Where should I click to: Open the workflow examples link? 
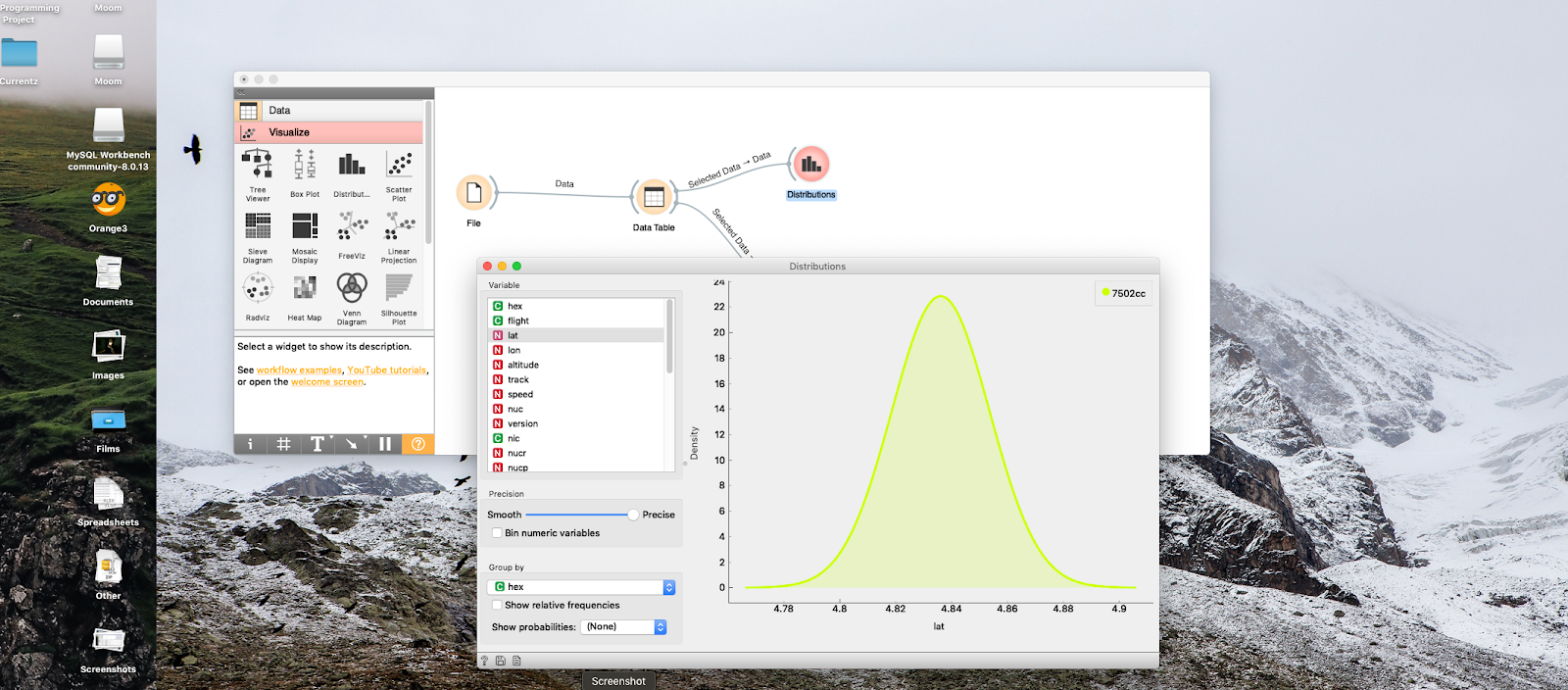tap(299, 370)
